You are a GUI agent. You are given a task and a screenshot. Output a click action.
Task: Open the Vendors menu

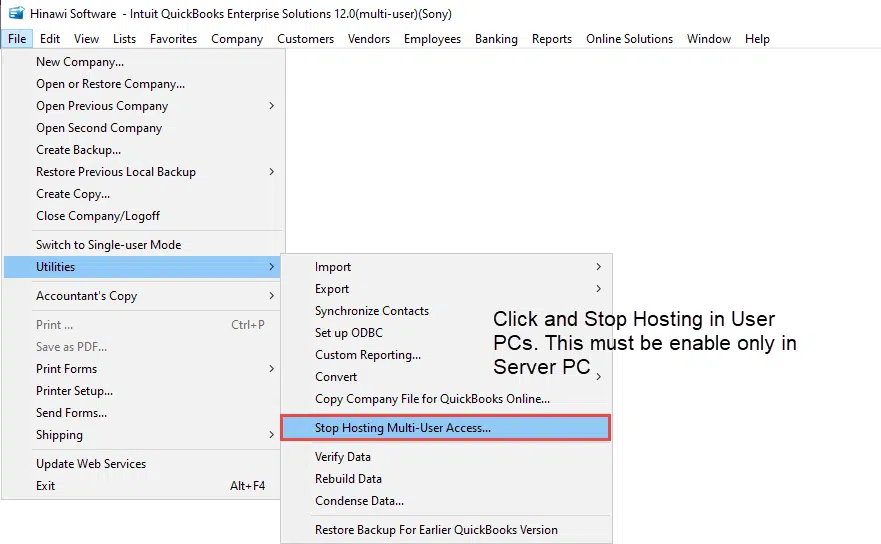coord(369,39)
